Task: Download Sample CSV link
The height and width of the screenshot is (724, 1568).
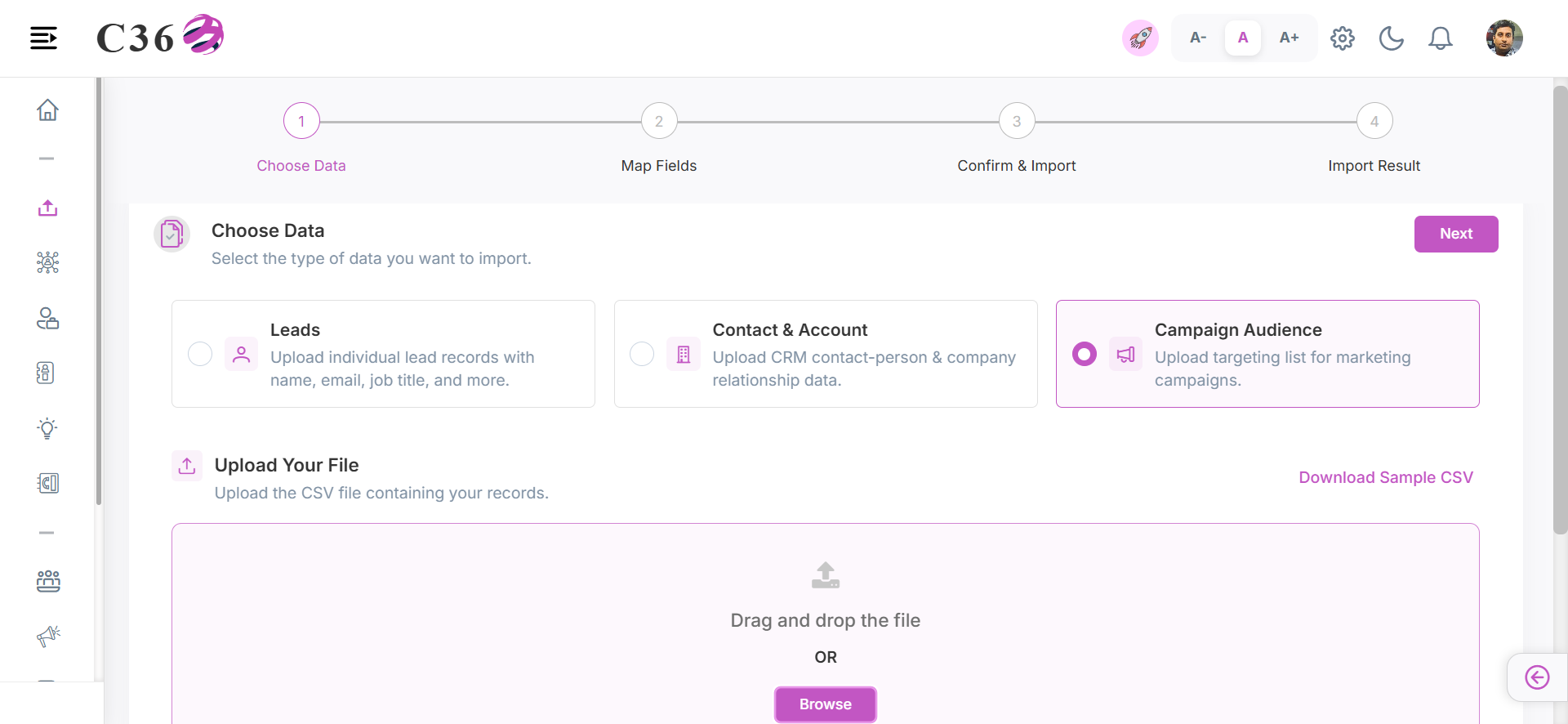Action: point(1386,477)
